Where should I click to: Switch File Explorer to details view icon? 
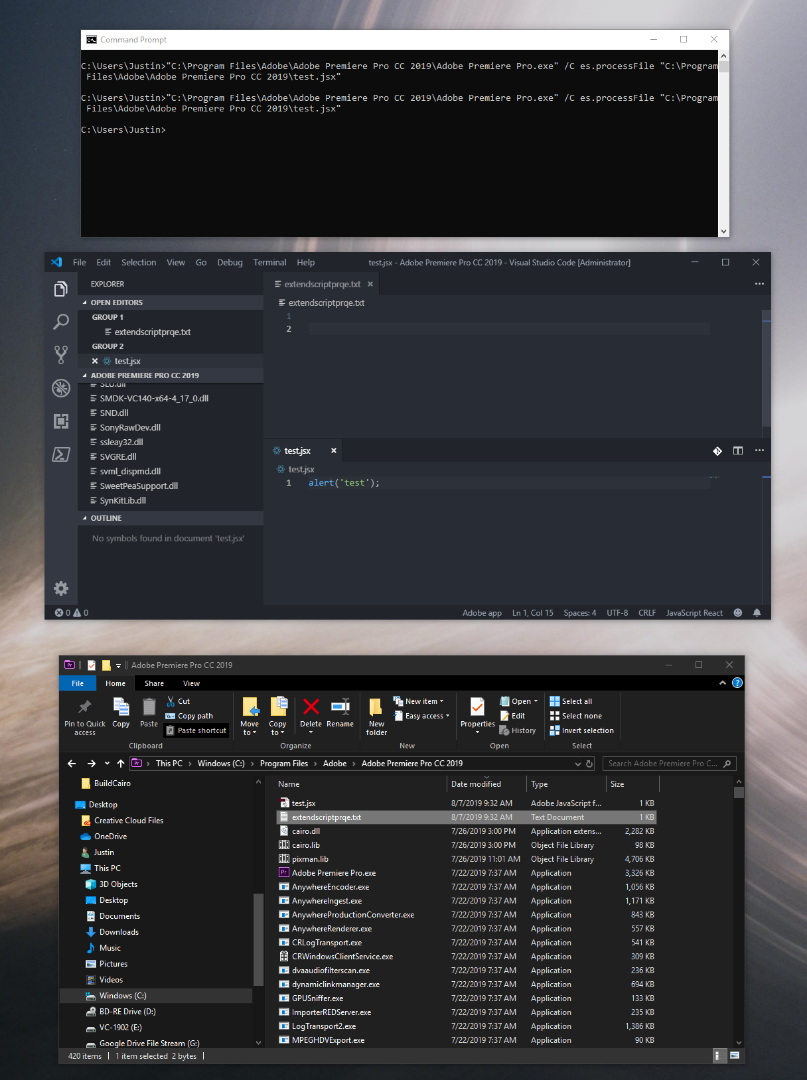tap(717, 1055)
